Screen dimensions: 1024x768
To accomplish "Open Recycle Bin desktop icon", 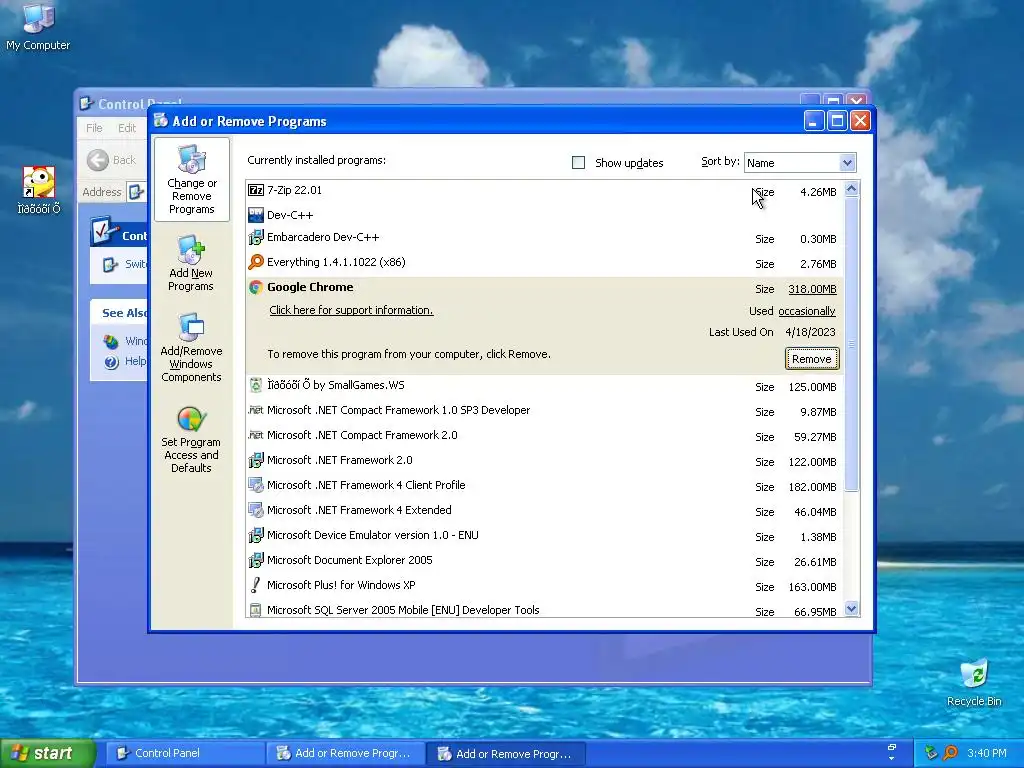I will 974,682.
